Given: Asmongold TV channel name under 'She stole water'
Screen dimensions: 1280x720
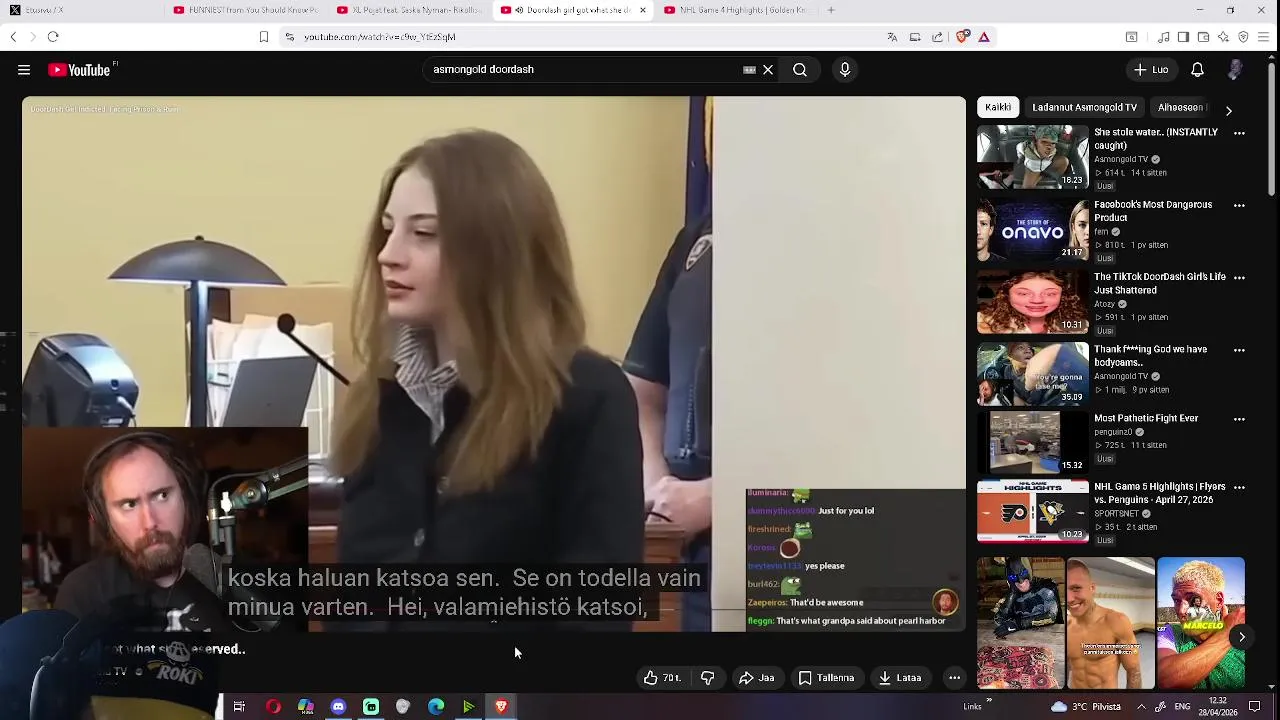Looking at the screenshot, I should coord(1121,159).
